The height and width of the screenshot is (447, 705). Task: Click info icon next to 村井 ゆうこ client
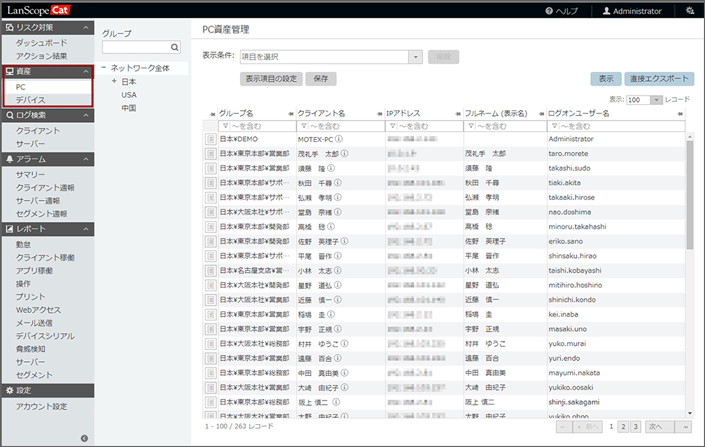(x=344, y=344)
